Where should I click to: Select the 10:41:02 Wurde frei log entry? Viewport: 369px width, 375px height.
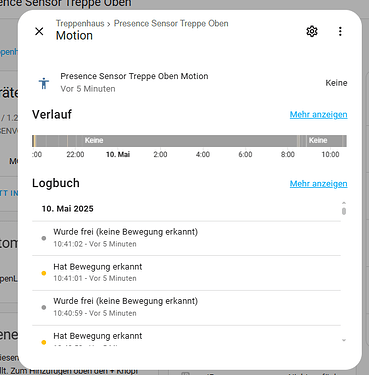click(x=186, y=238)
